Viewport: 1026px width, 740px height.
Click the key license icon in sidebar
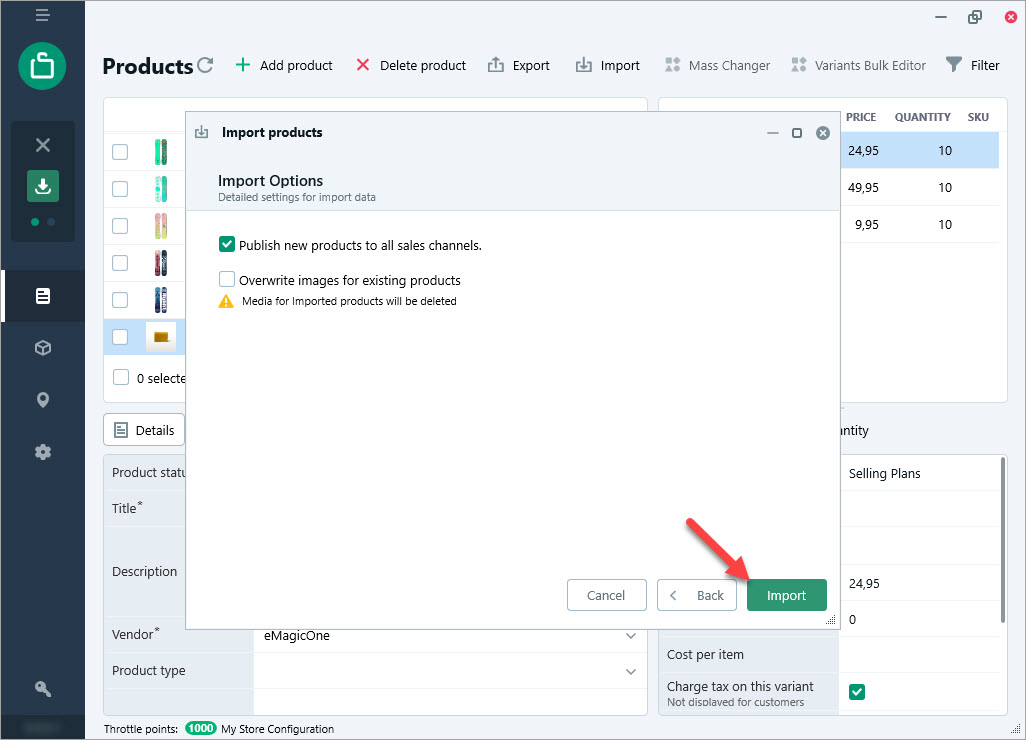[43, 688]
